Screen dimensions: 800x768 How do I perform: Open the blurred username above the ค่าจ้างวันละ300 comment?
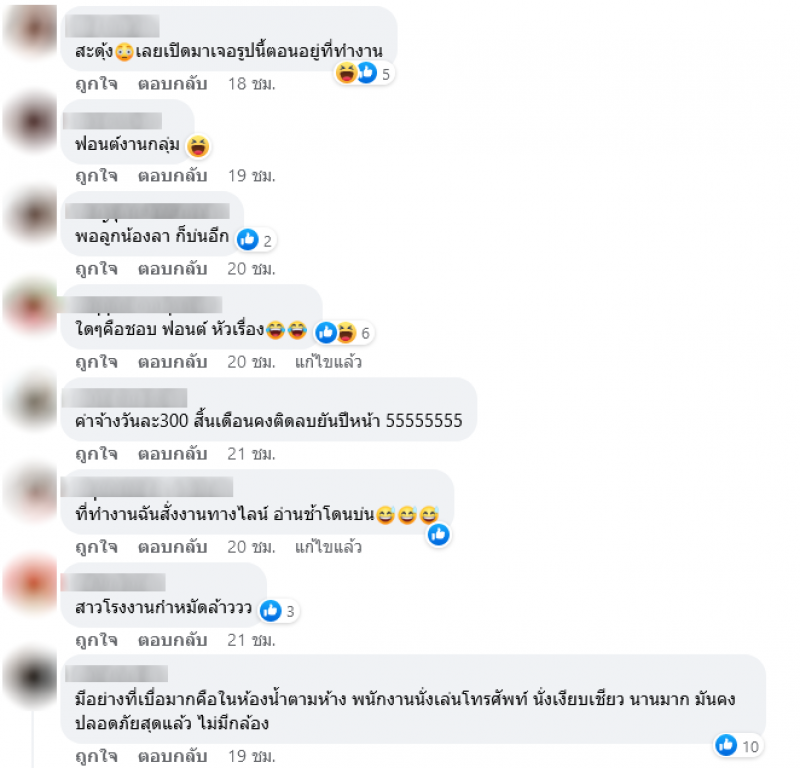125,398
